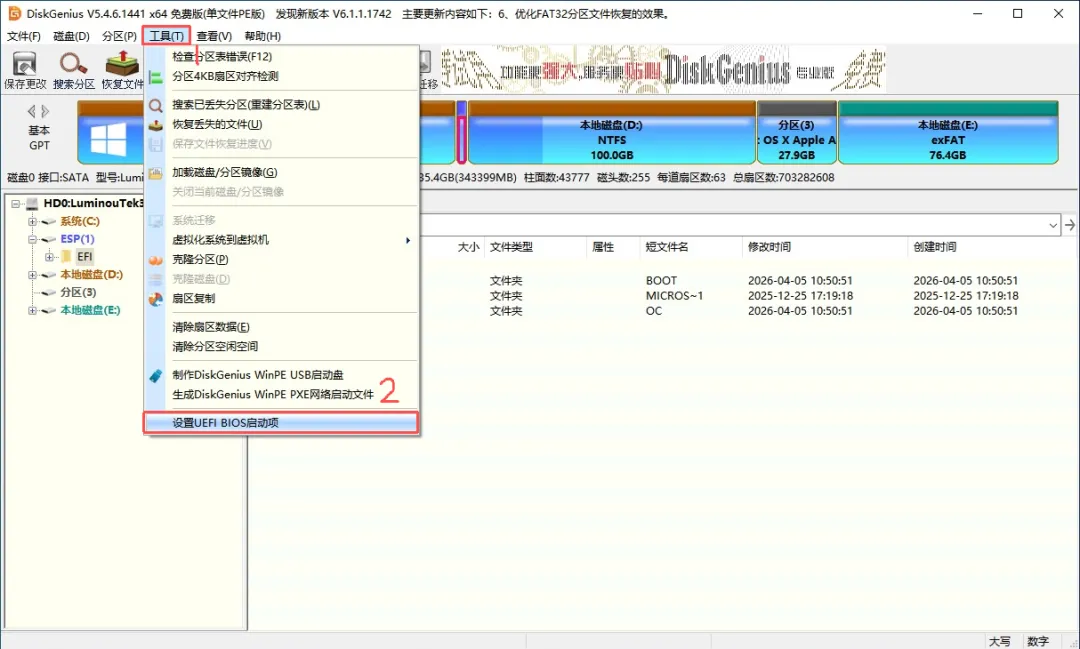Click the DiskGenius app icon in title bar

pyautogui.click(x=14, y=13)
